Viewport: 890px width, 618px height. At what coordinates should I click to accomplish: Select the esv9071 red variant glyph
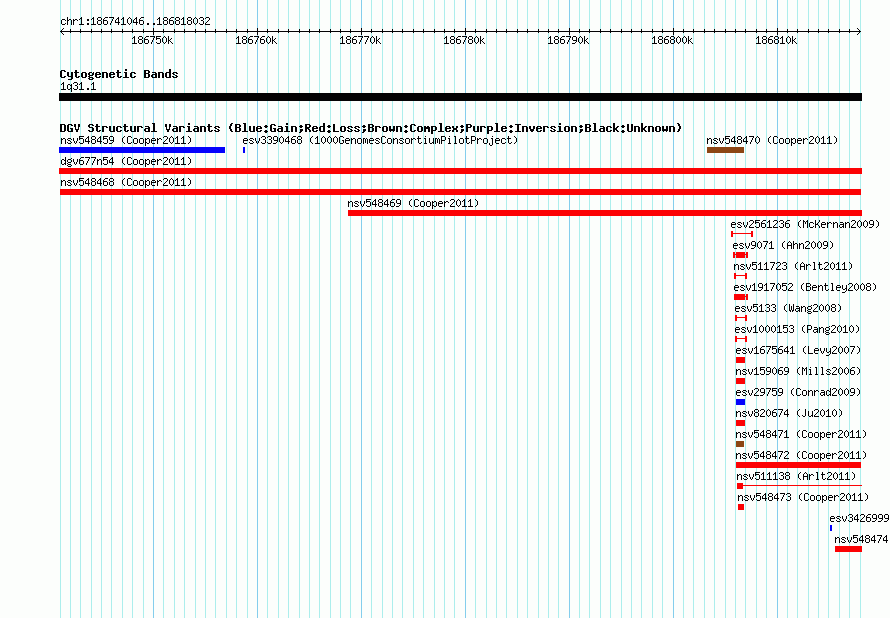740,255
